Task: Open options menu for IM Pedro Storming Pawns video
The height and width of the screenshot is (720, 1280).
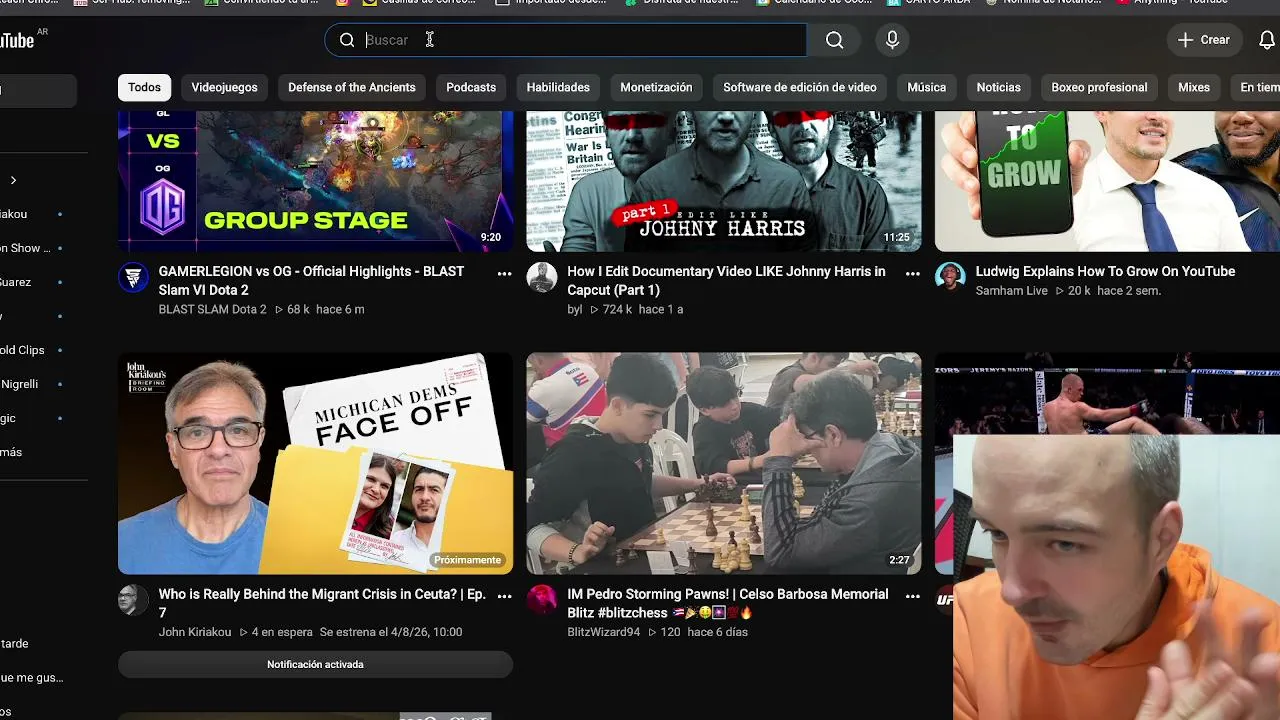Action: point(912,596)
